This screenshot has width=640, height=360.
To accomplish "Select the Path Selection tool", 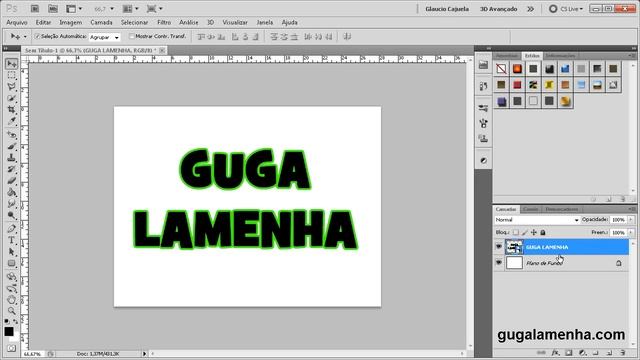I will point(11,251).
